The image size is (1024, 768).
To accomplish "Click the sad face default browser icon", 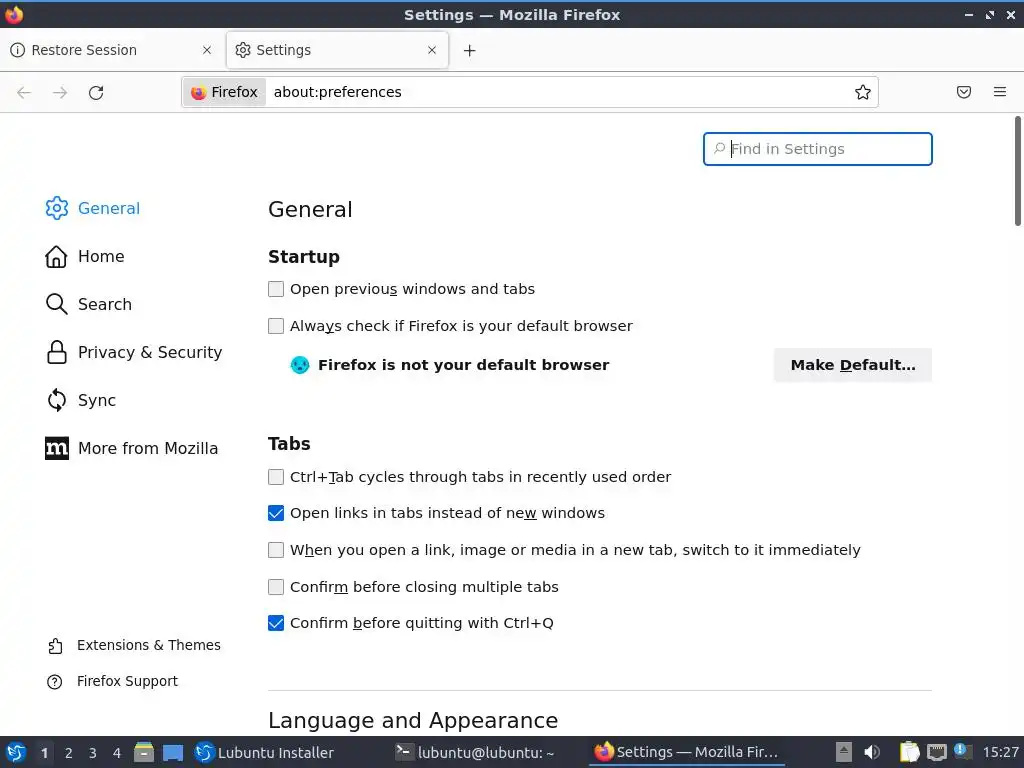I will coord(300,365).
